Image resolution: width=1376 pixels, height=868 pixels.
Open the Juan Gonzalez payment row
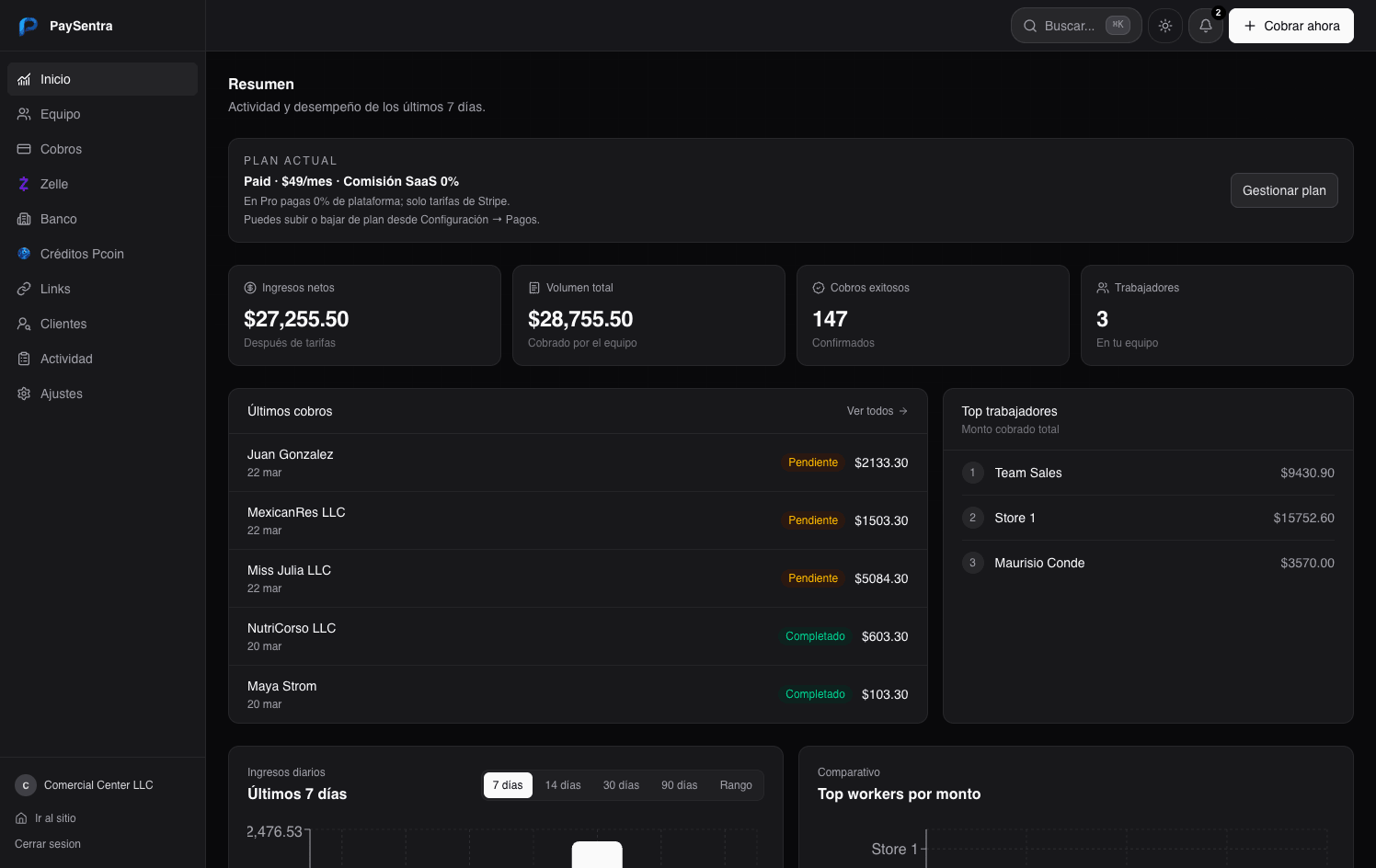pos(578,463)
